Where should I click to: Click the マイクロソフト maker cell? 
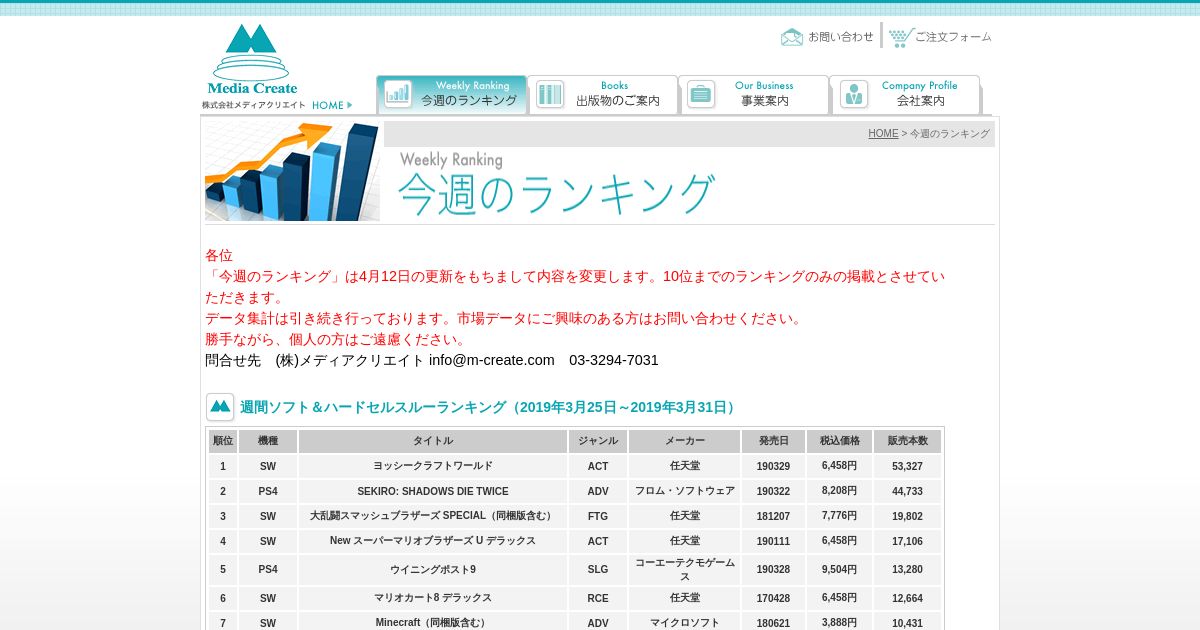(x=685, y=623)
